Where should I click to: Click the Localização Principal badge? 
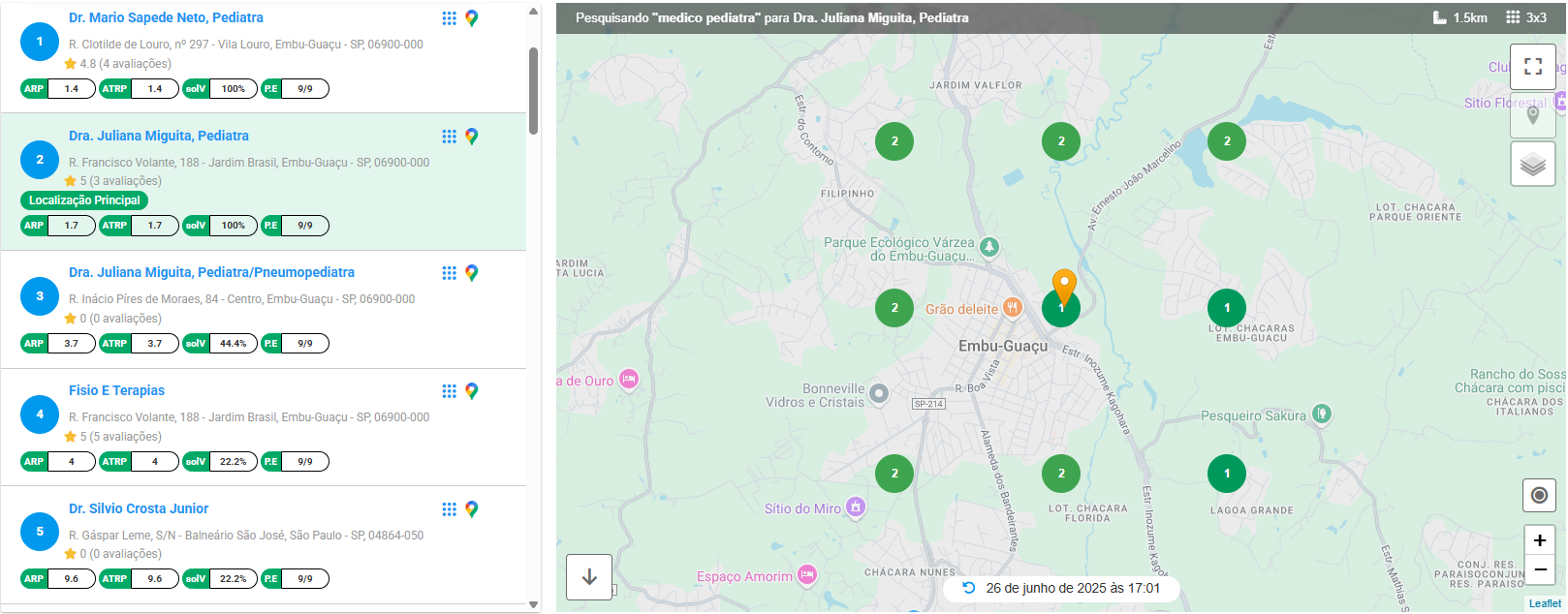(84, 200)
